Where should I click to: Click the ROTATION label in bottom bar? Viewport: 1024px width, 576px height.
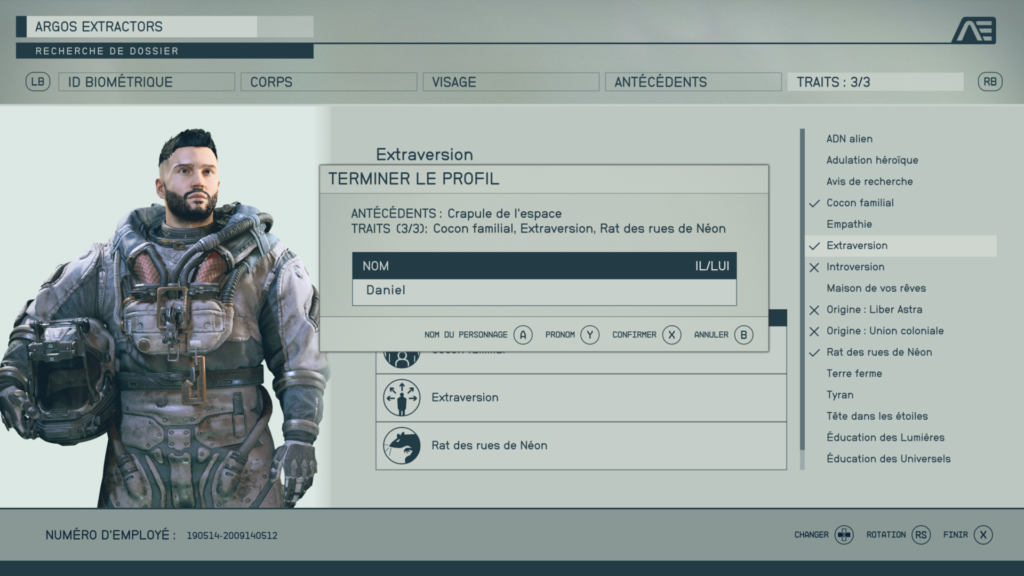point(886,535)
